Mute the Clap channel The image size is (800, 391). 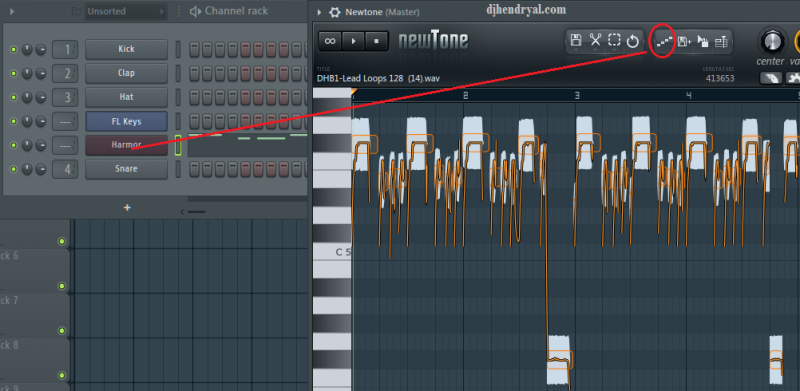tap(13, 74)
